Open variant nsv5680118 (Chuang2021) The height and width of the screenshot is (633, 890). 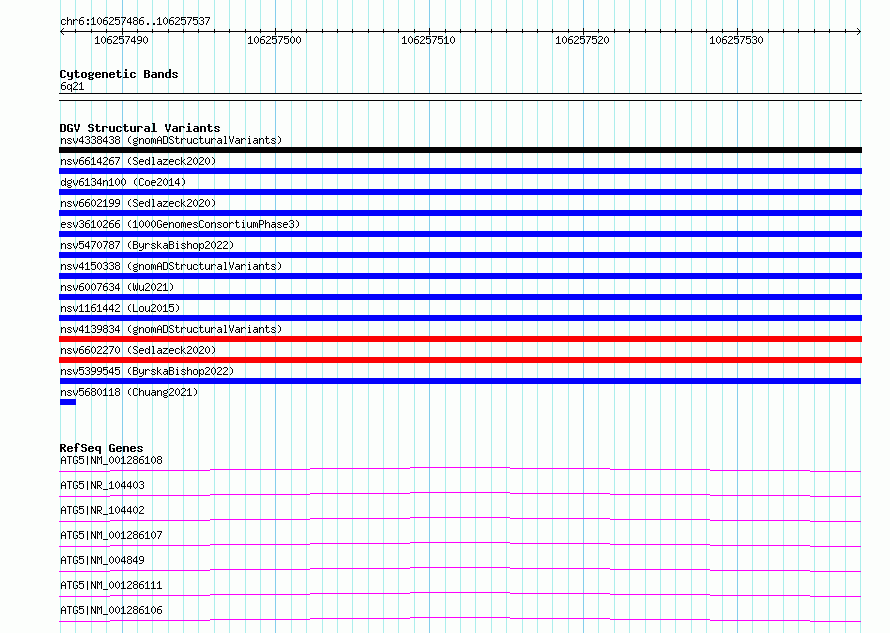click(129, 392)
